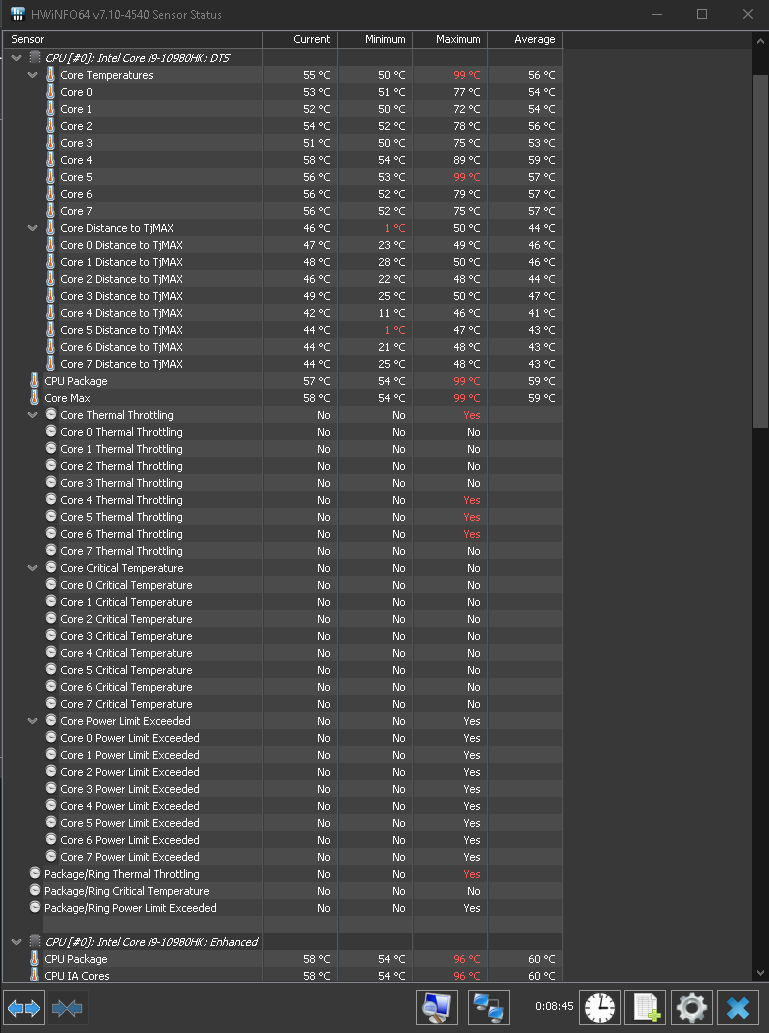Click the scrollbar down arrow

(760, 973)
